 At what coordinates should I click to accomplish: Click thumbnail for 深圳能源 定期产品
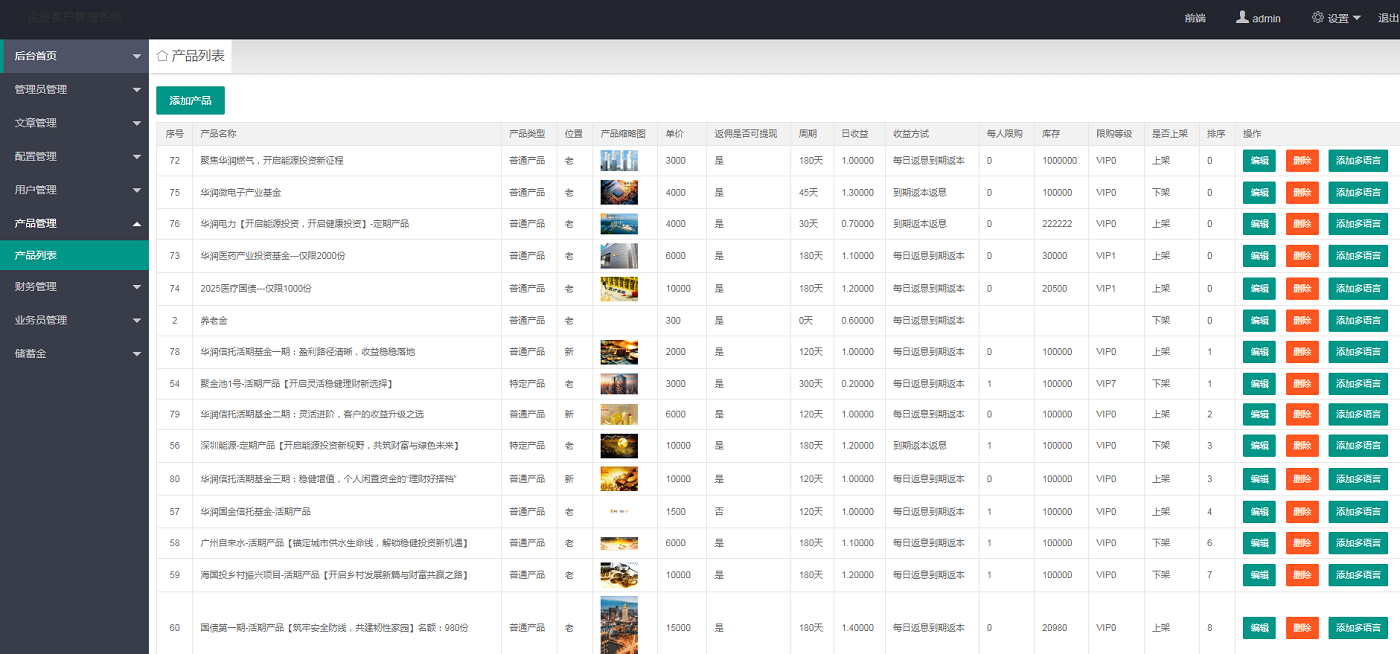click(619, 445)
